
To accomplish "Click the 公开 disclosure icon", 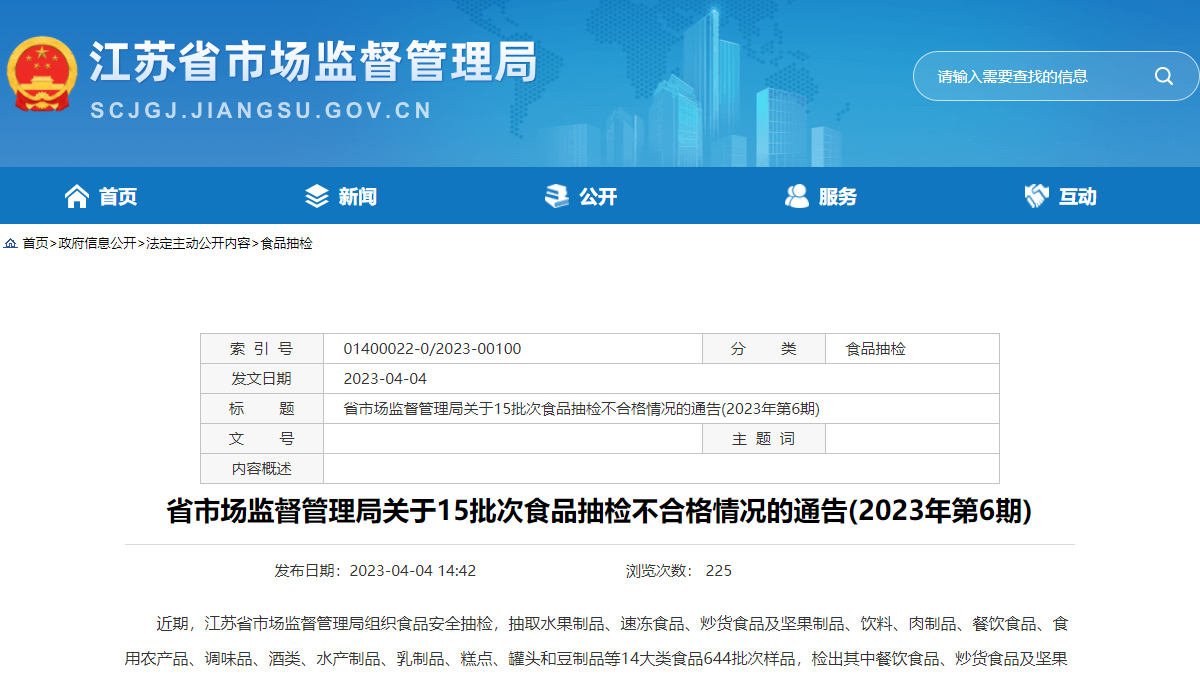I will 557,196.
